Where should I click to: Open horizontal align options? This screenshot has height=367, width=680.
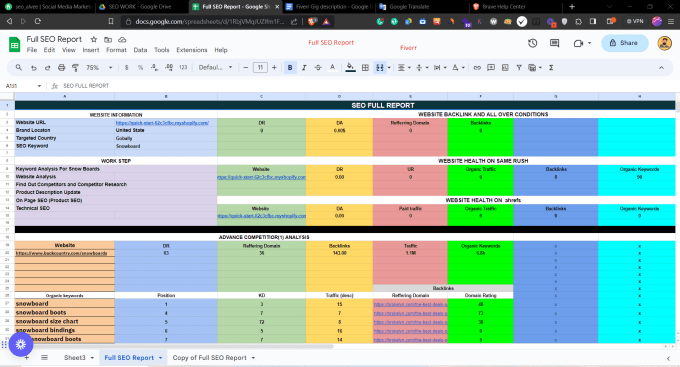pyautogui.click(x=404, y=68)
